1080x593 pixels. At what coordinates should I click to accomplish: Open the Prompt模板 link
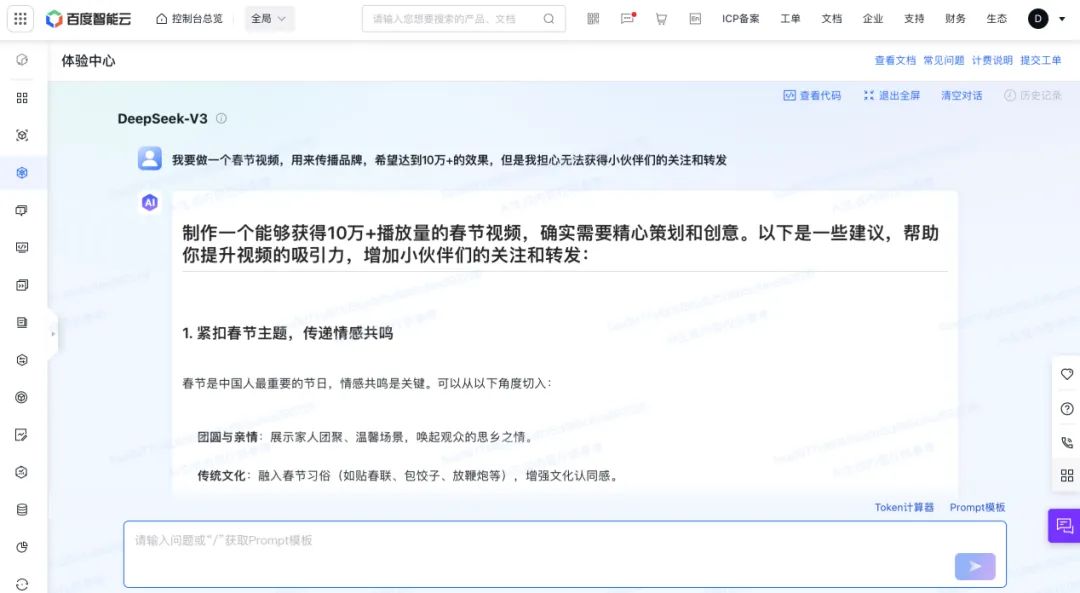pos(977,508)
